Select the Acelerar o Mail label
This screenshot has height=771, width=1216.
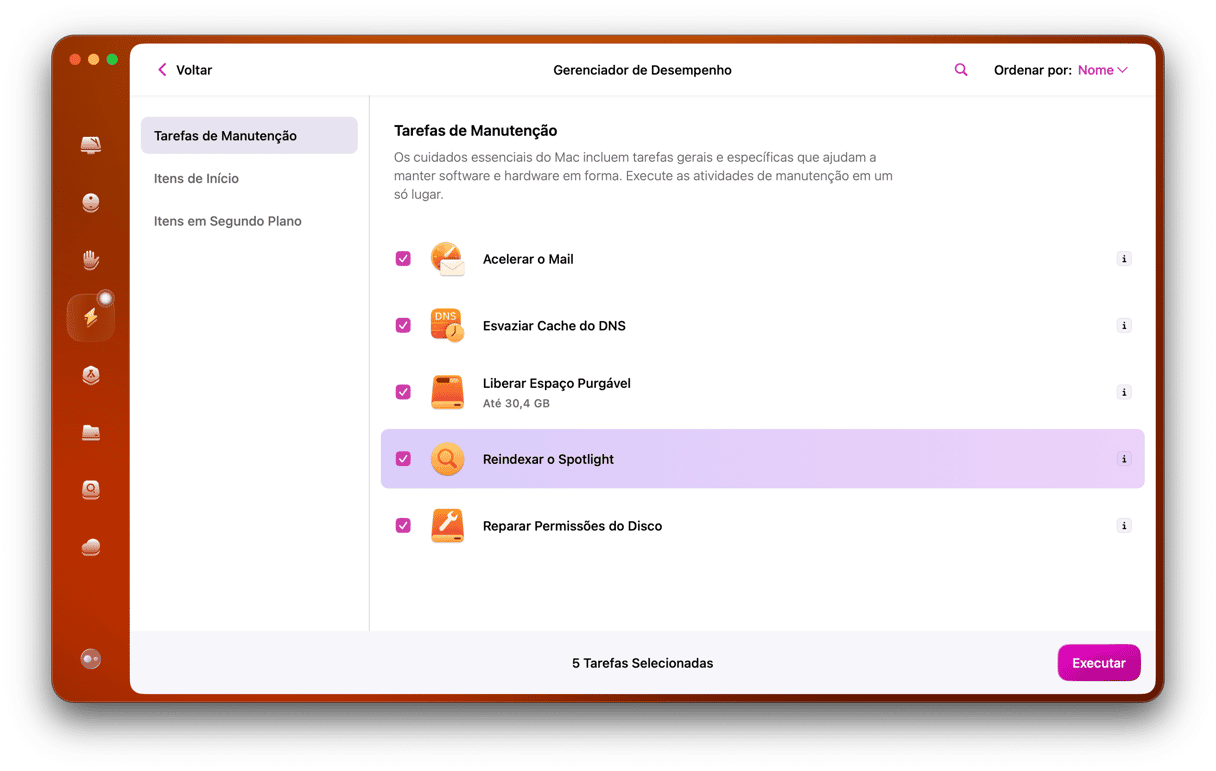pos(528,259)
